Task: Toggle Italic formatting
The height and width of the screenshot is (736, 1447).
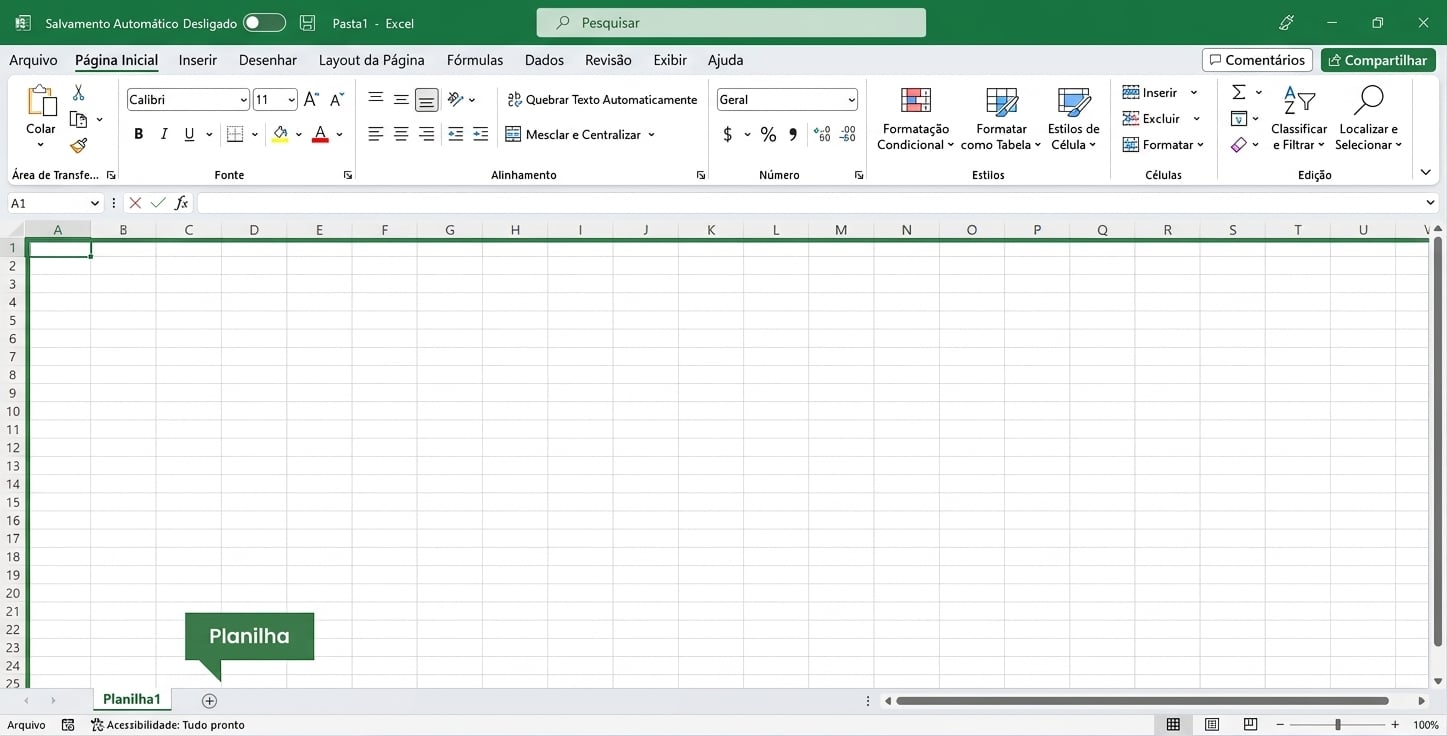Action: 163,134
